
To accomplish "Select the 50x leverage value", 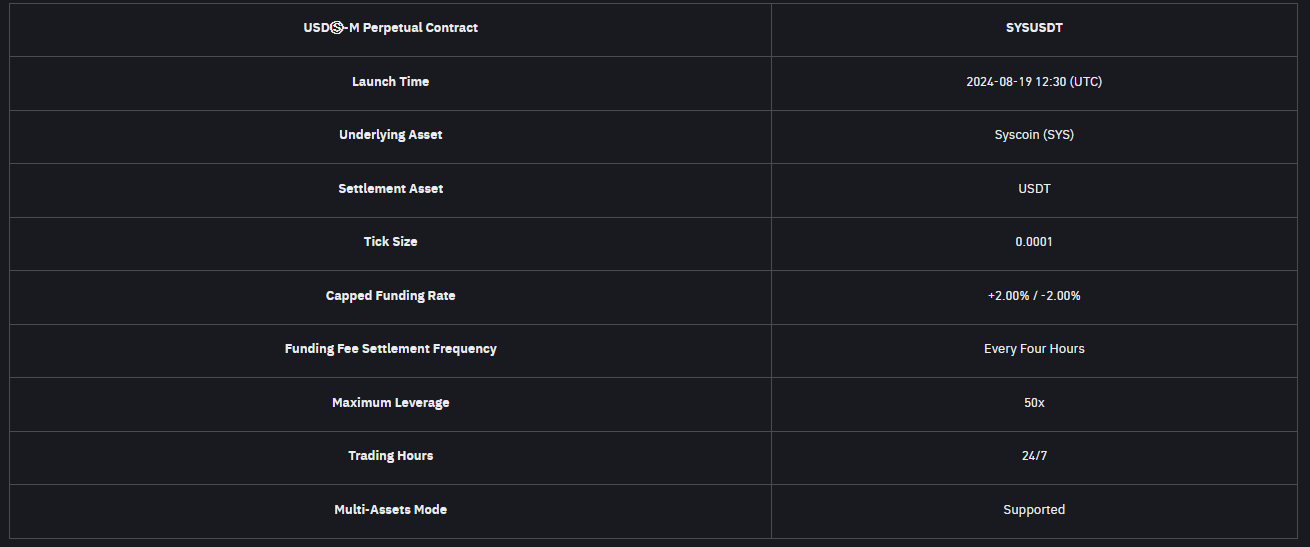I will [1034, 403].
